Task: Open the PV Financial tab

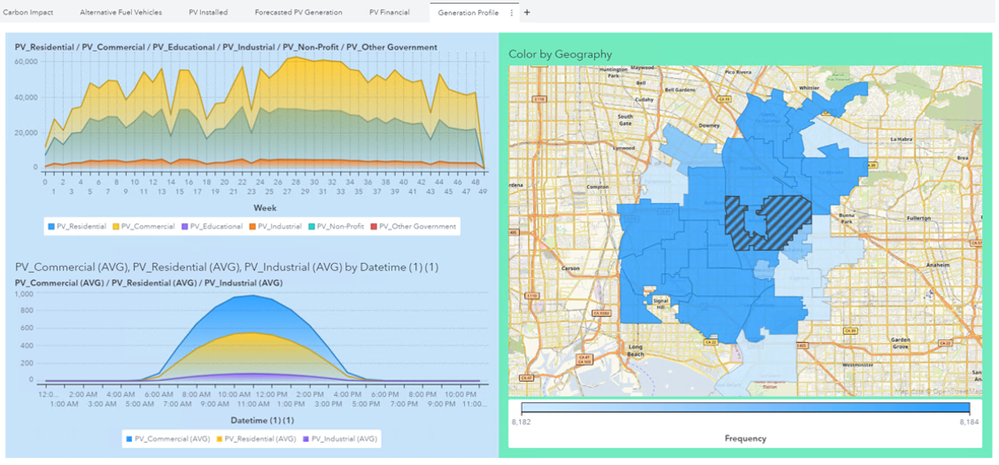Action: [x=389, y=12]
